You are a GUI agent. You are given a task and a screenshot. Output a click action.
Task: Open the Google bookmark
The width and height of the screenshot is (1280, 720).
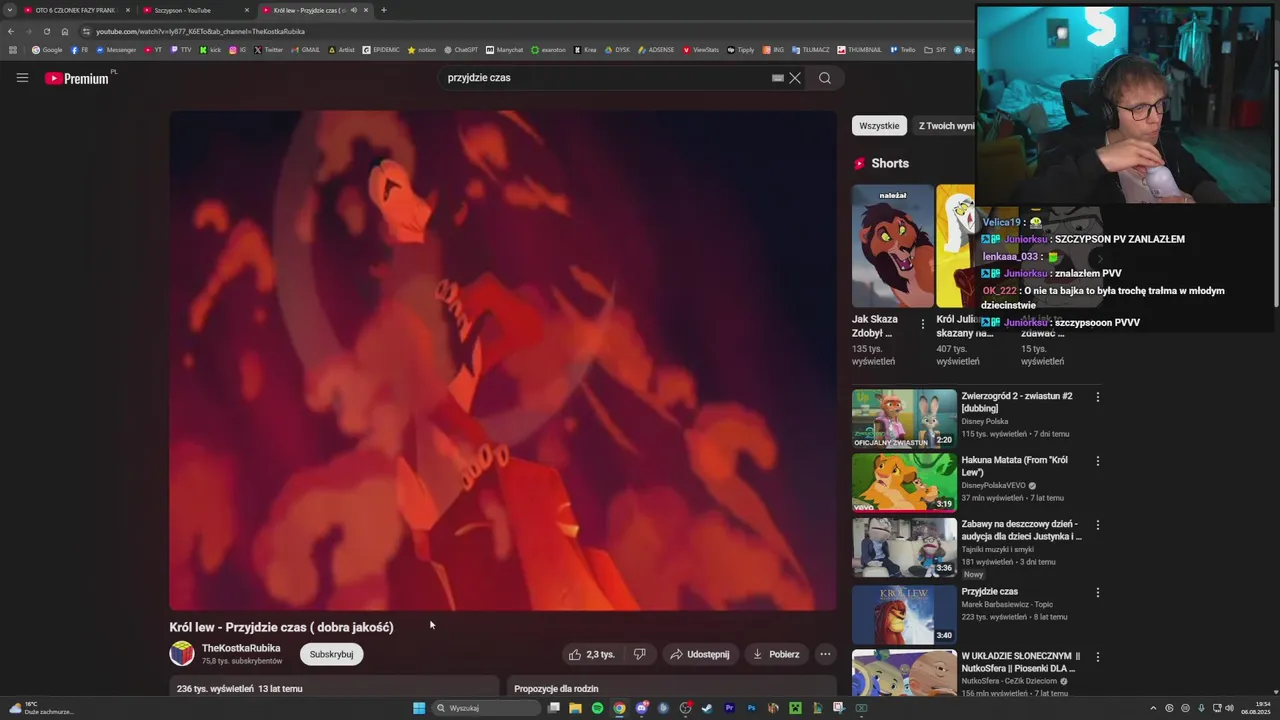pyautogui.click(x=47, y=49)
